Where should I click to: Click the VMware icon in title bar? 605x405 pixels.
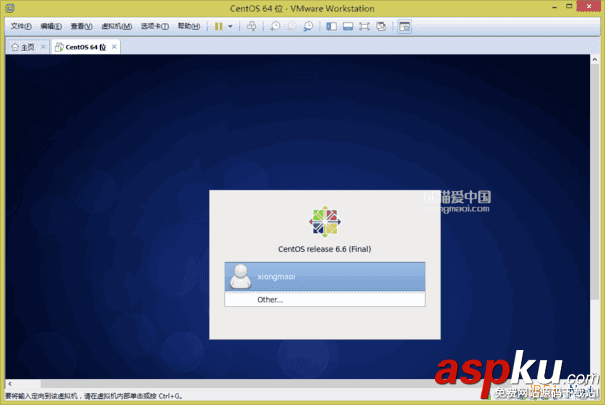10,8
